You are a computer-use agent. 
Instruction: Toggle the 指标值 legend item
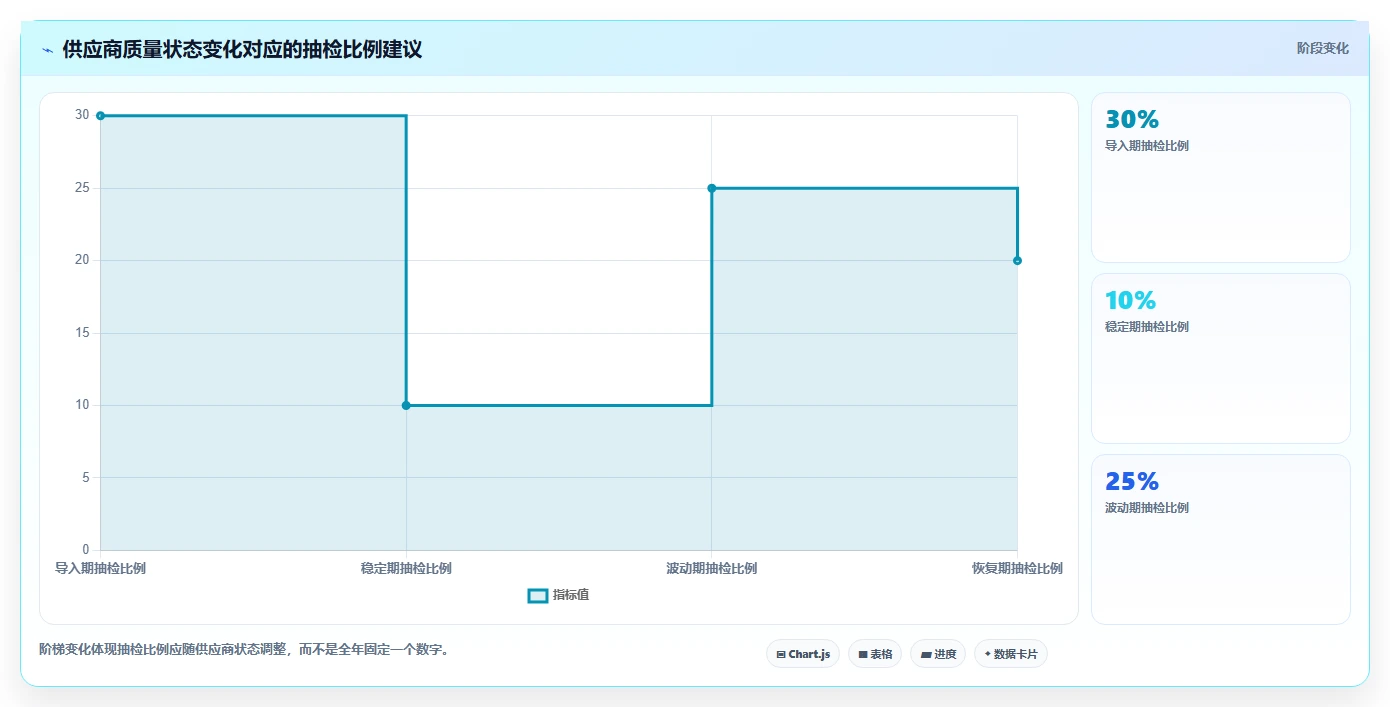[559, 595]
